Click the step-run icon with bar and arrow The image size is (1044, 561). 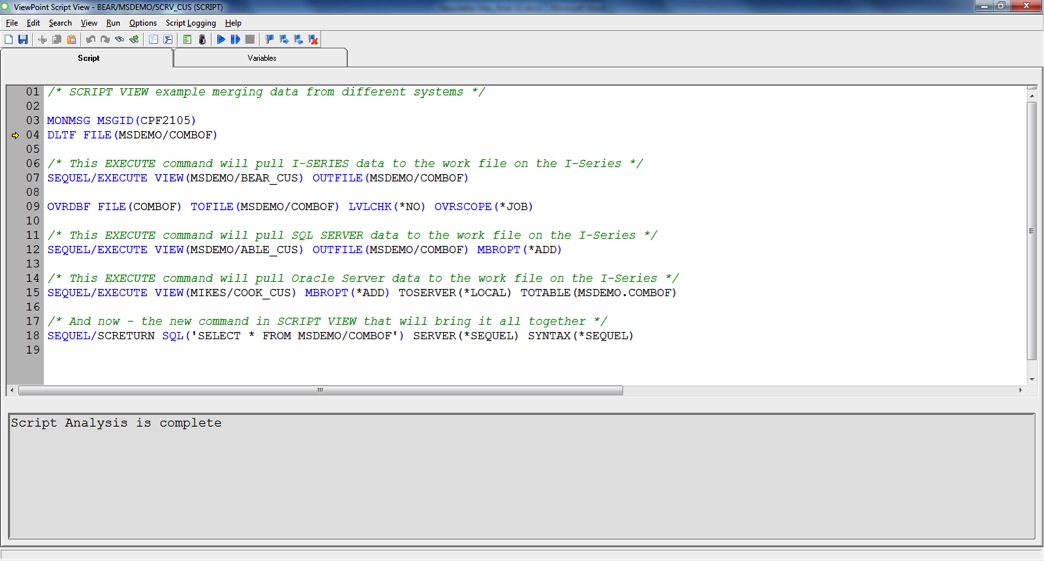coord(235,40)
